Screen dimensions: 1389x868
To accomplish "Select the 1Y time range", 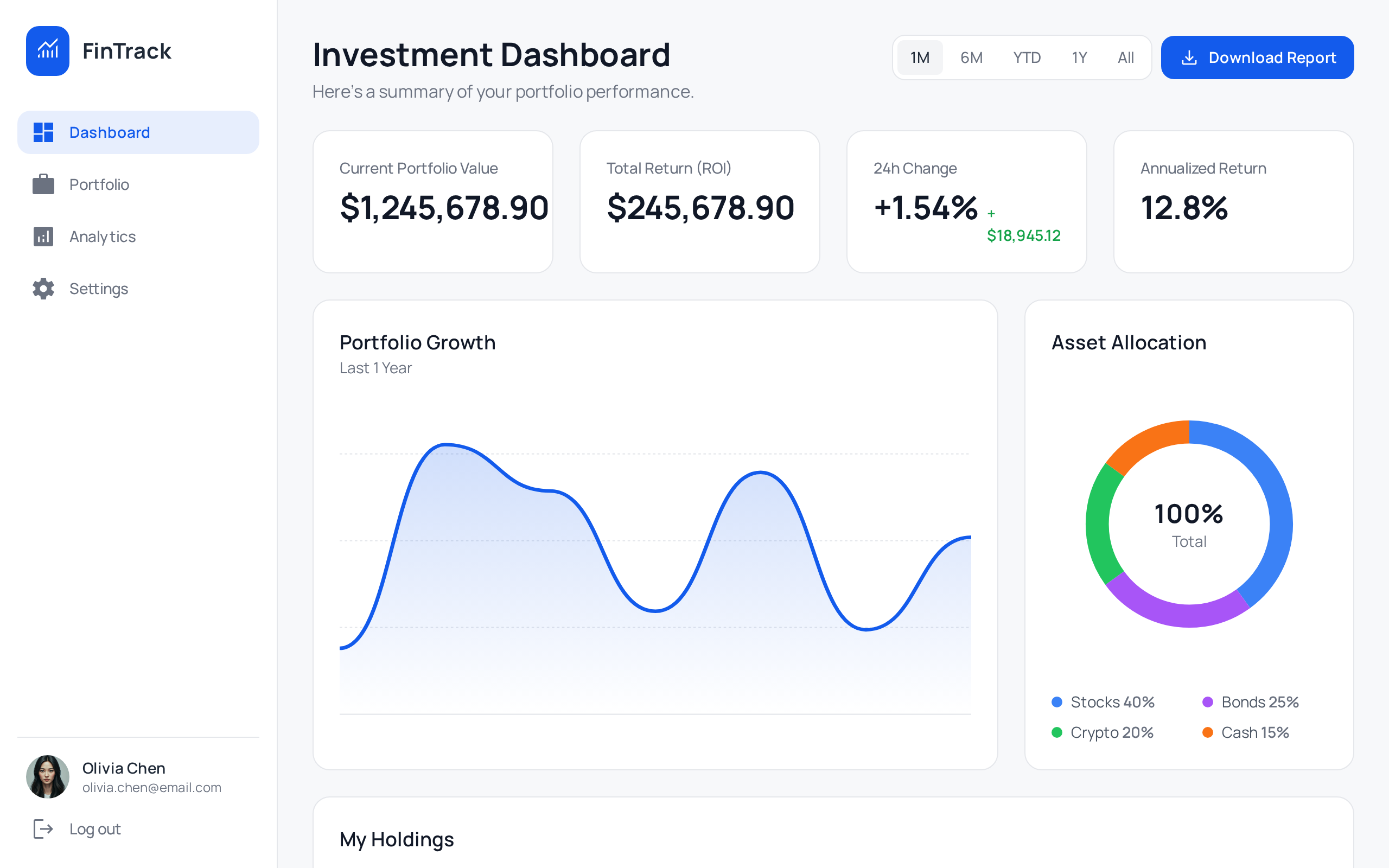I will [1079, 58].
